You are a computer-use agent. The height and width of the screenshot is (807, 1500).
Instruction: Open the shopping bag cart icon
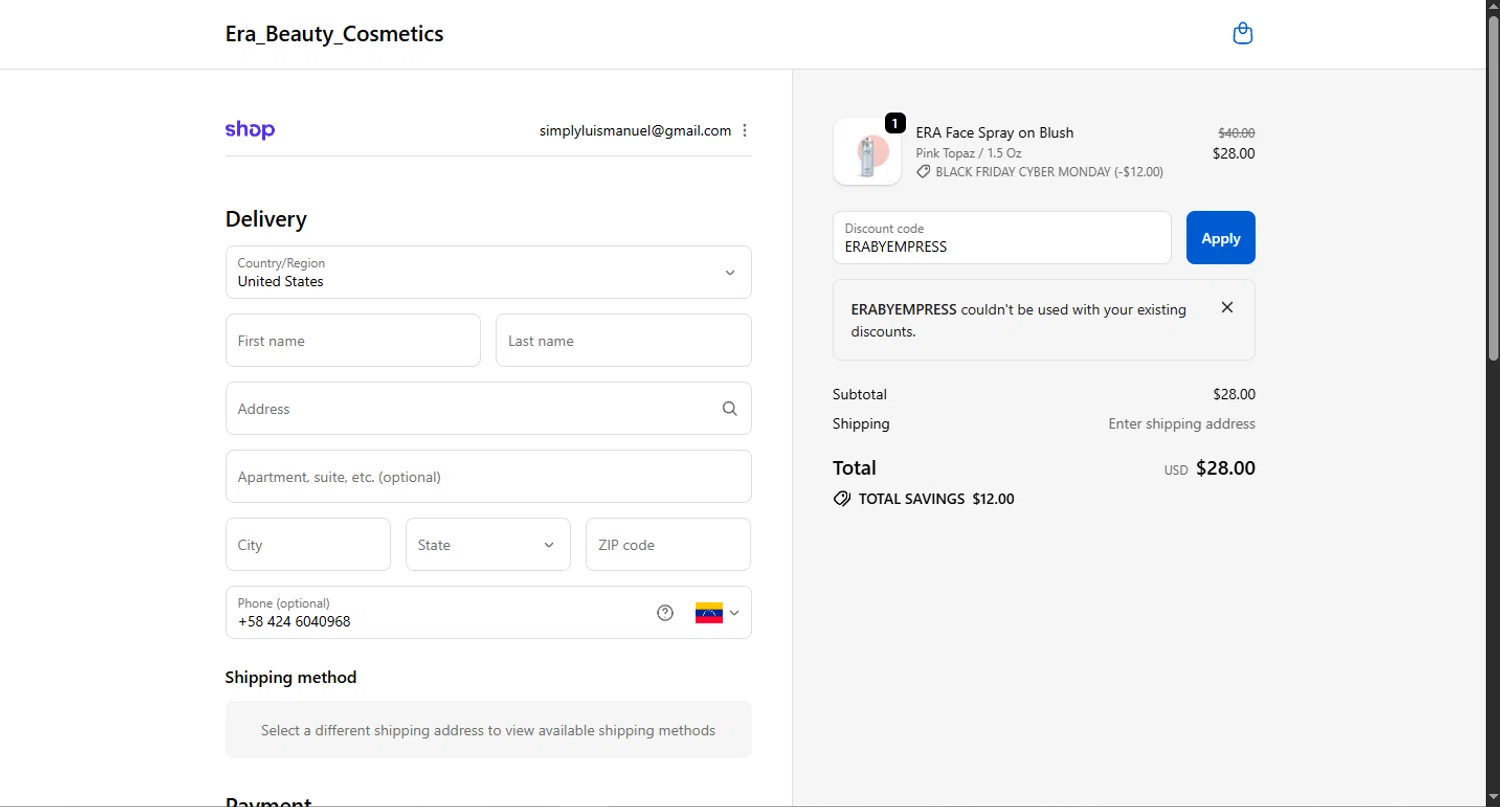(1242, 34)
